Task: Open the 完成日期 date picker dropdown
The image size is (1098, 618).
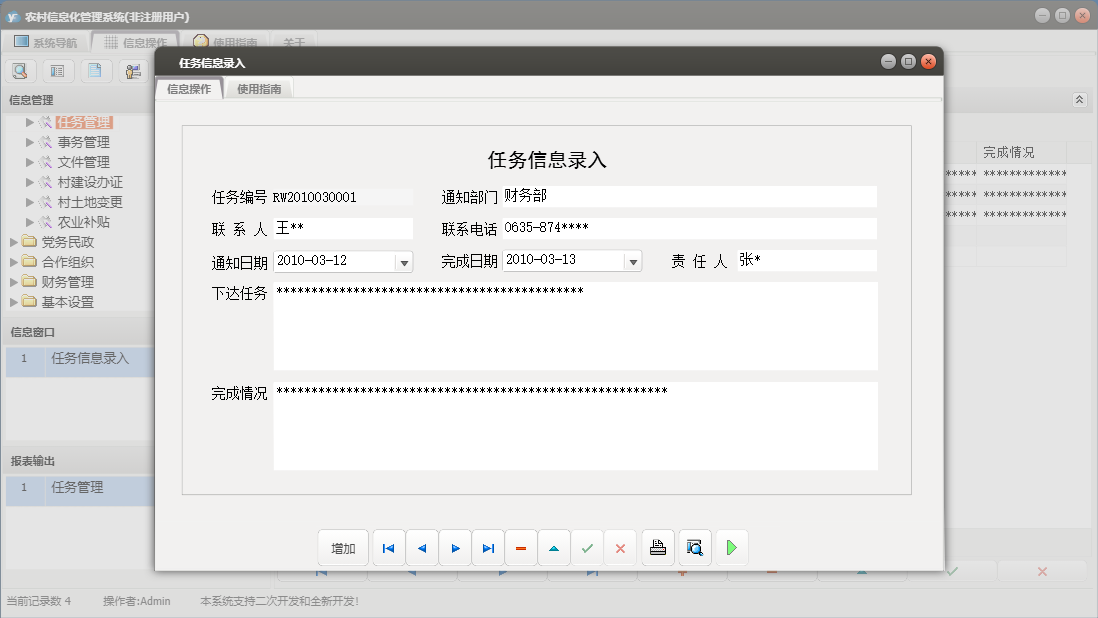Action: 633,260
